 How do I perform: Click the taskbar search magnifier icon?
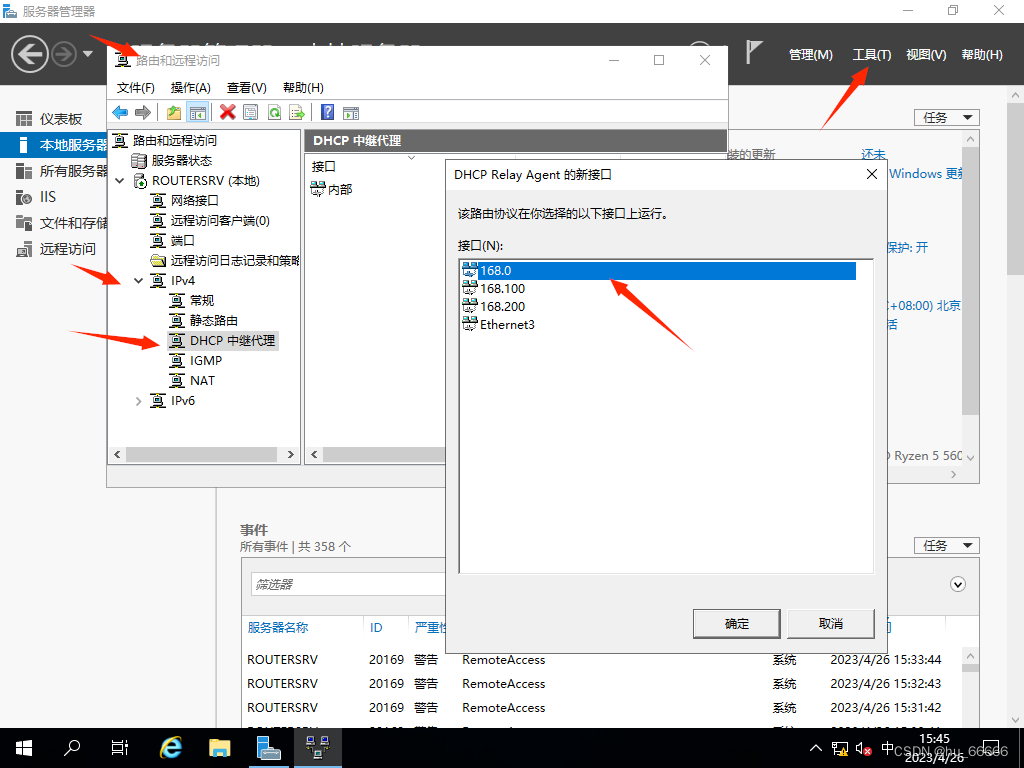(x=72, y=748)
